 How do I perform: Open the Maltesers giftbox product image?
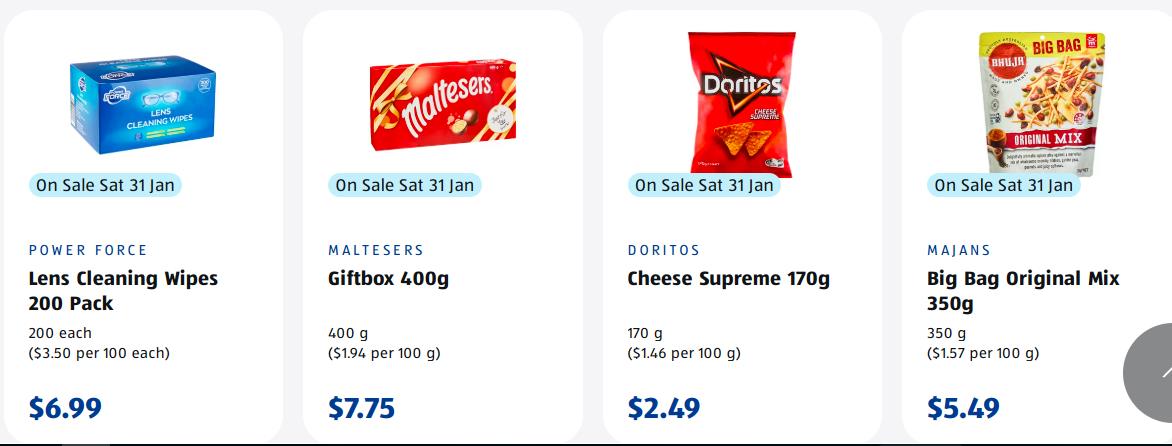click(x=442, y=103)
